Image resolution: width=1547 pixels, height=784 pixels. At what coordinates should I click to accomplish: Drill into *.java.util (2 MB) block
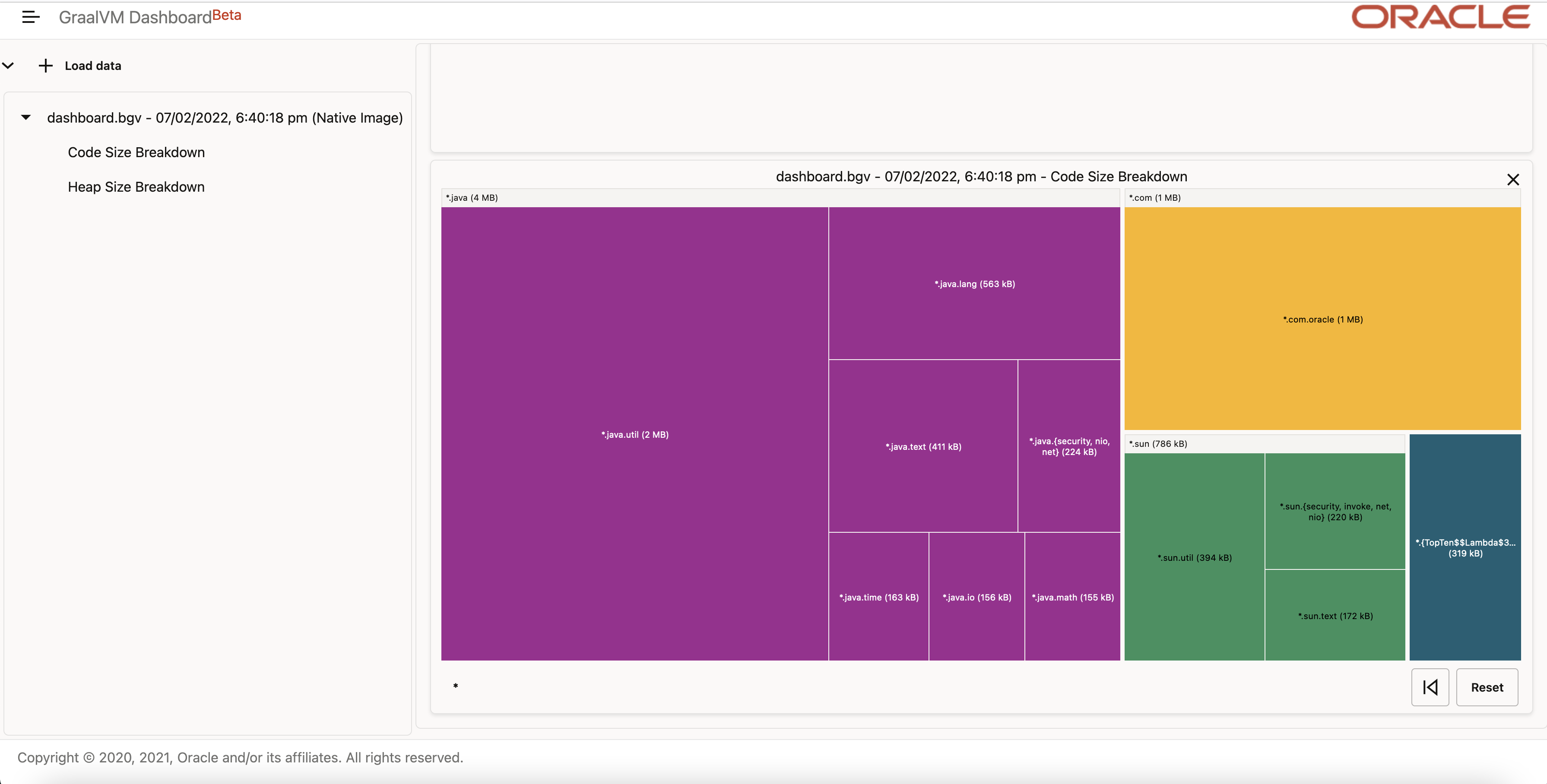tap(635, 434)
